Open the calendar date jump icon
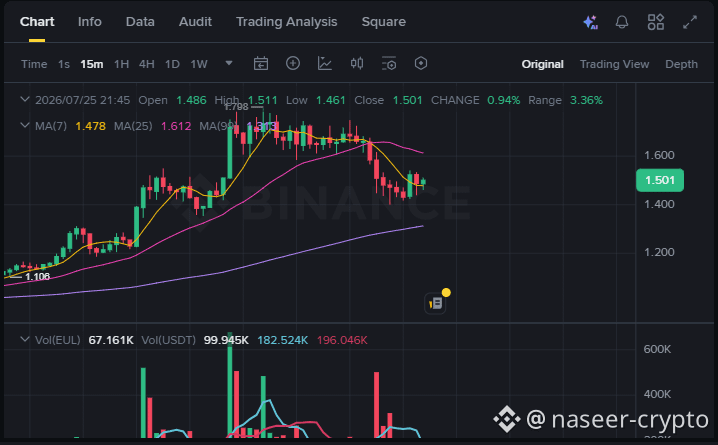 pyautogui.click(x=261, y=64)
